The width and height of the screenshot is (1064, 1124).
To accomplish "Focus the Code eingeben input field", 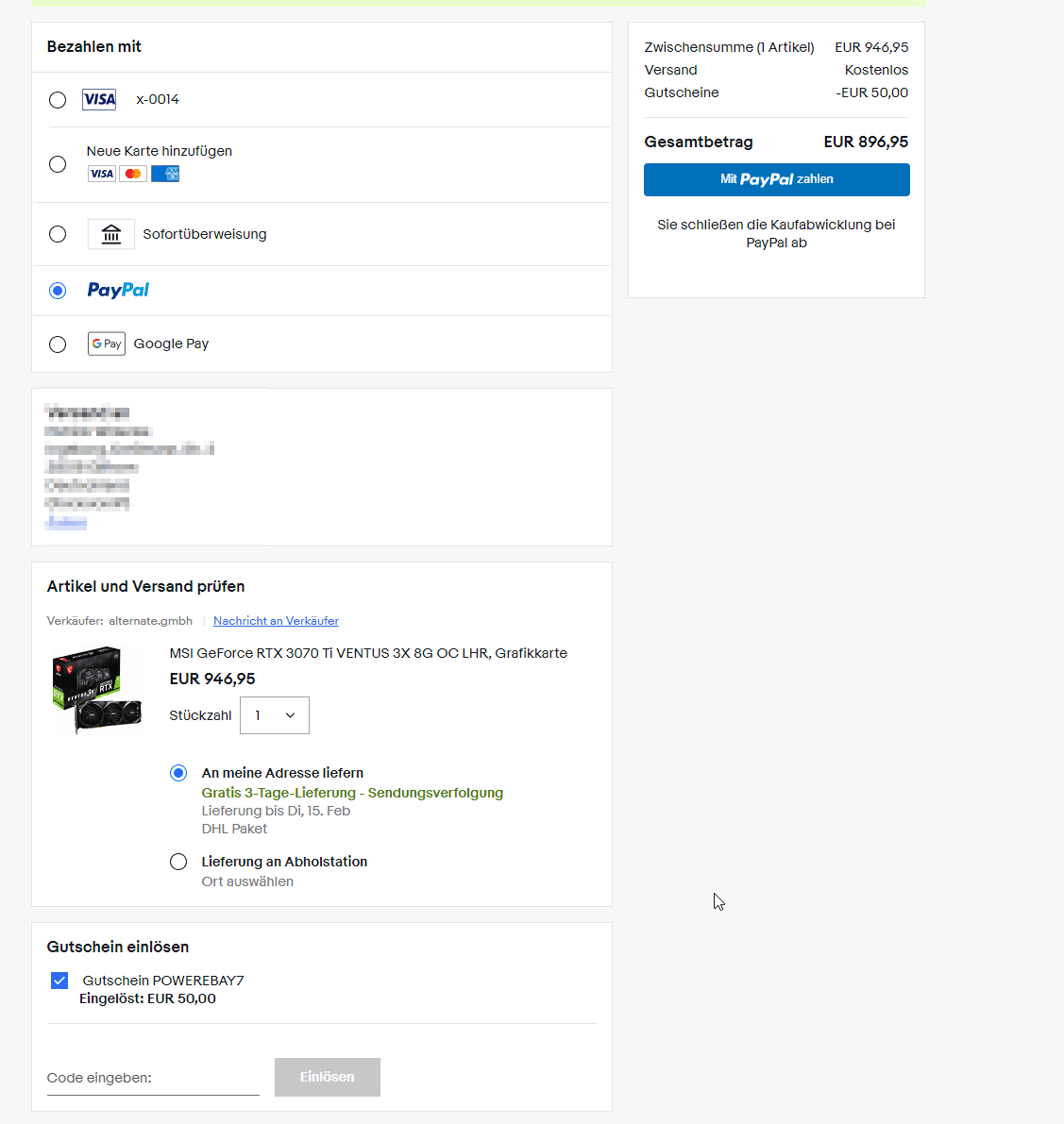I will [153, 1078].
